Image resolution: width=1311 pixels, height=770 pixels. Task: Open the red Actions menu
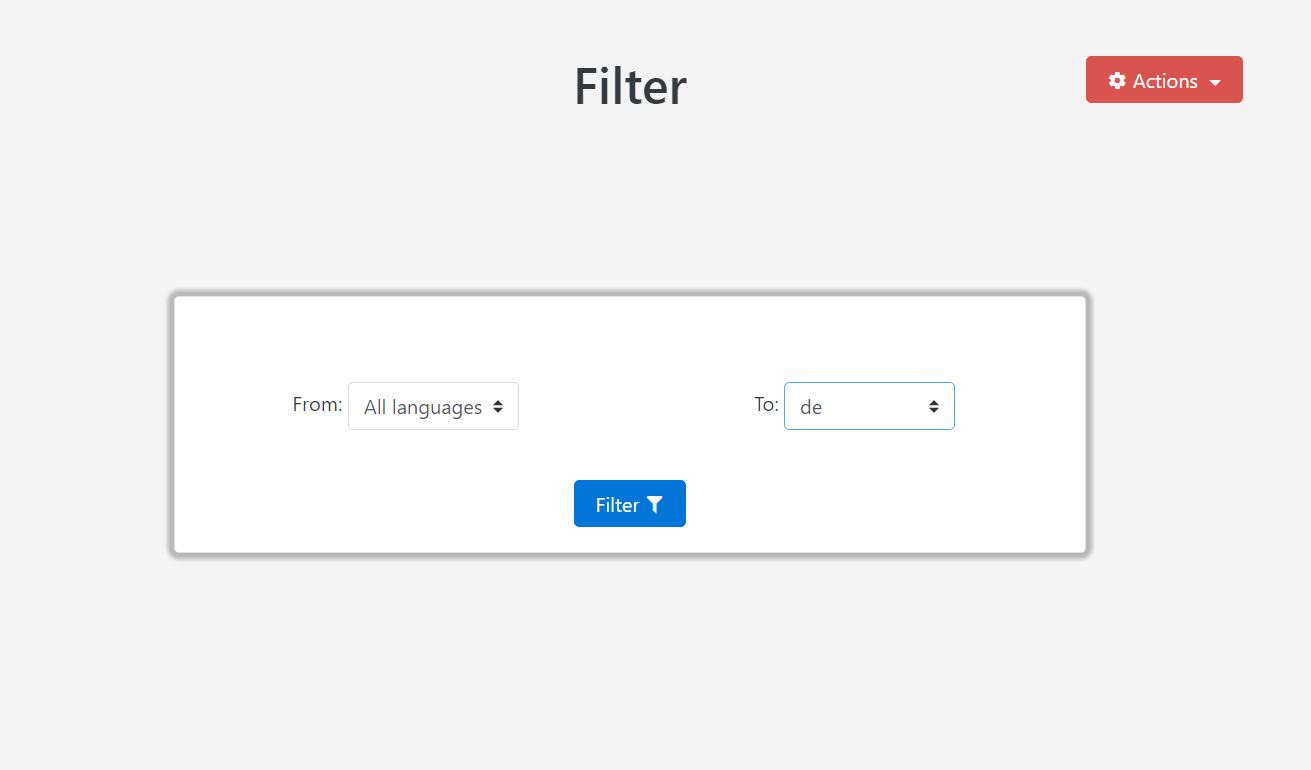[x=1164, y=80]
